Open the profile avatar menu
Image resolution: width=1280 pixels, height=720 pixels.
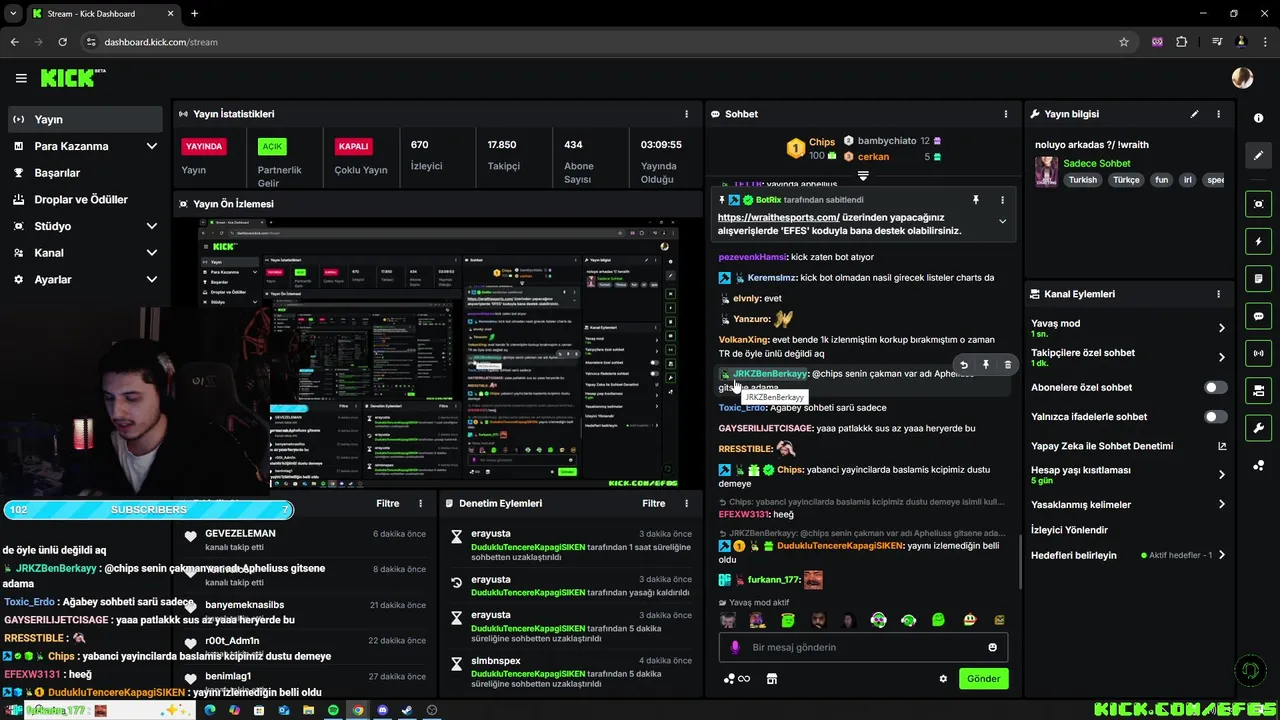(1242, 78)
